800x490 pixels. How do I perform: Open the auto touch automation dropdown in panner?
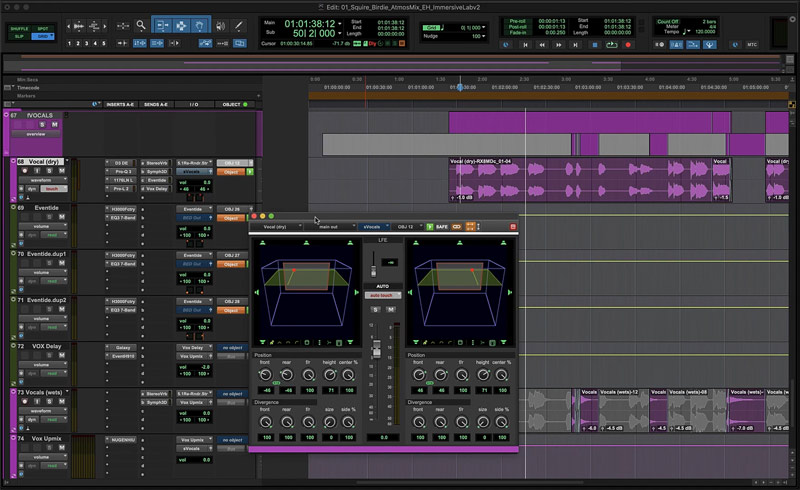(x=381, y=295)
